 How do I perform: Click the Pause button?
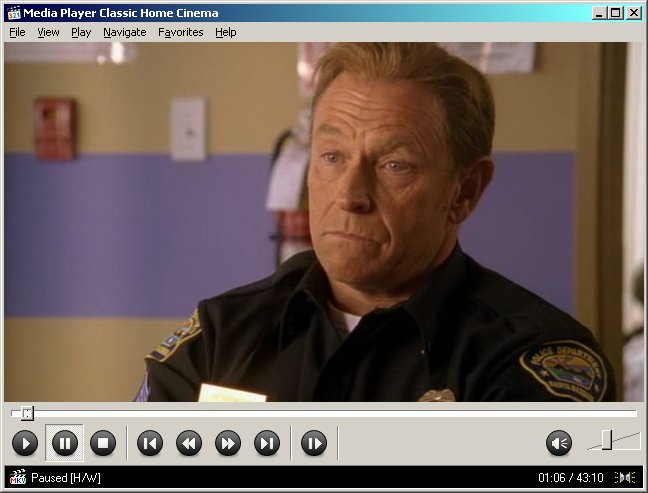pos(64,443)
